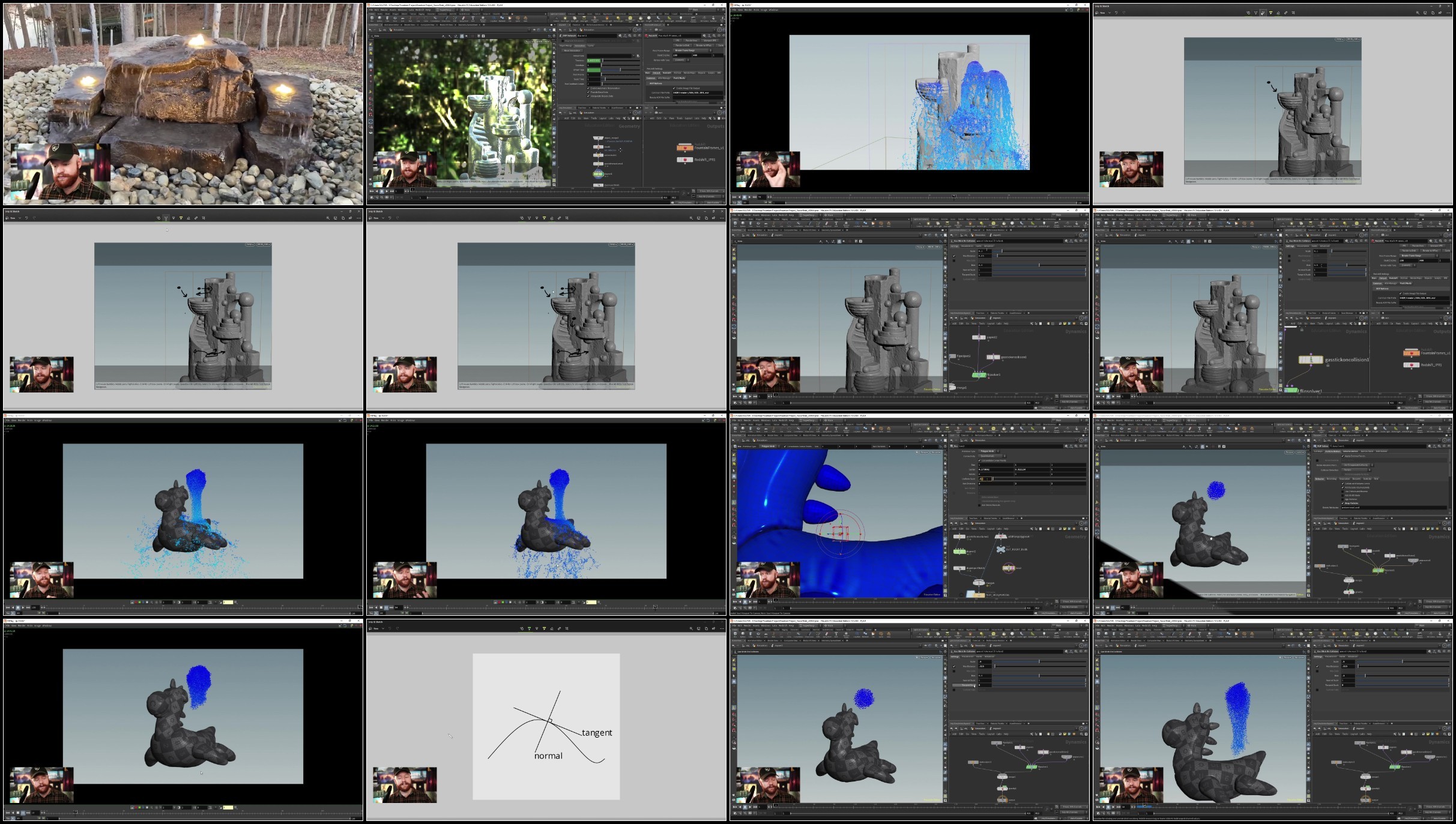
Task: Select Redshift_IPR1 node in green foliage frame
Action: 684,160
